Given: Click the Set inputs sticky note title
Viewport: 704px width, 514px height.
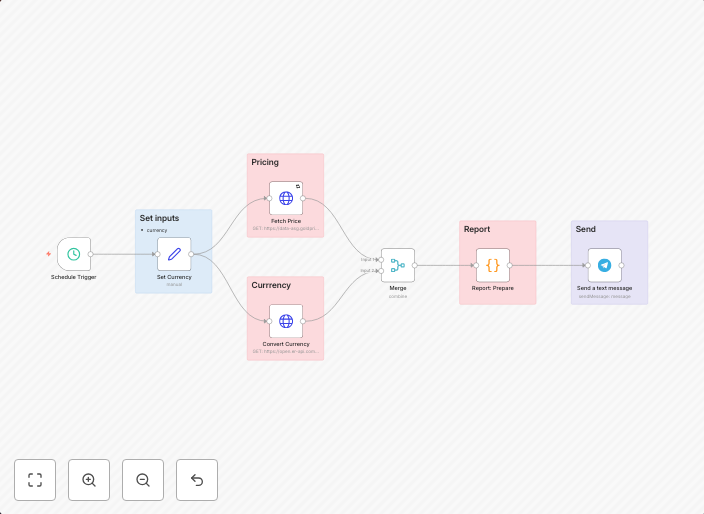Looking at the screenshot, I should pyautogui.click(x=159, y=218).
